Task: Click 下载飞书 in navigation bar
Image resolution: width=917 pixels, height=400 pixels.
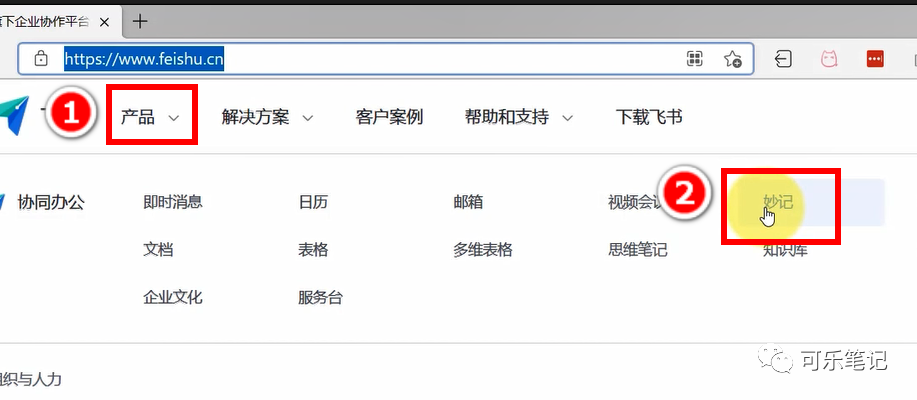Action: click(649, 118)
